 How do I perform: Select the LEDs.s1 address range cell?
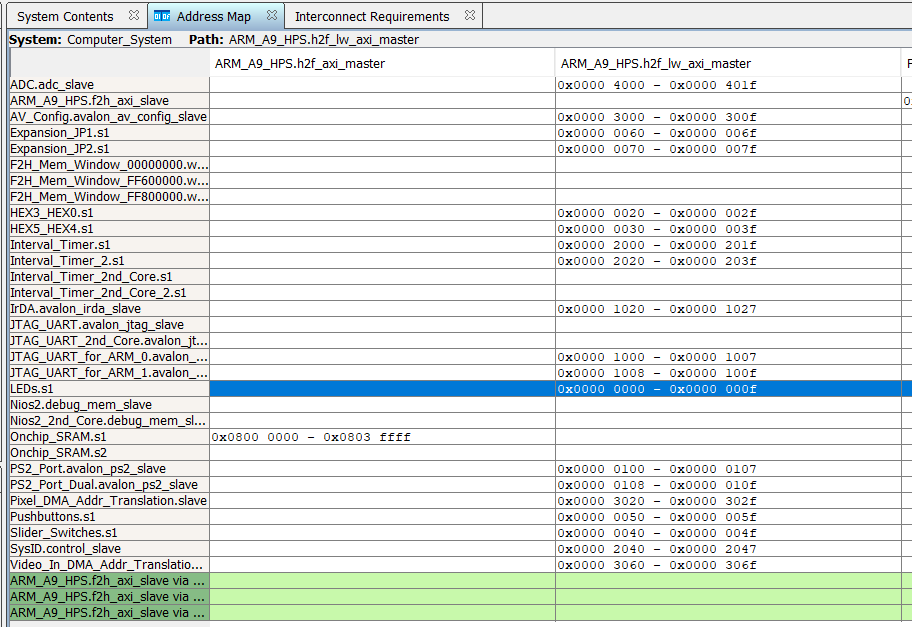click(657, 389)
